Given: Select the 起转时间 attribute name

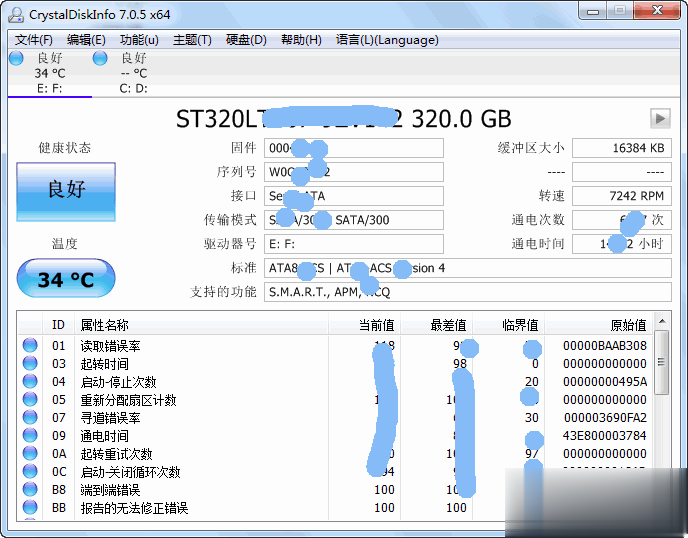Looking at the screenshot, I should click(x=104, y=364).
